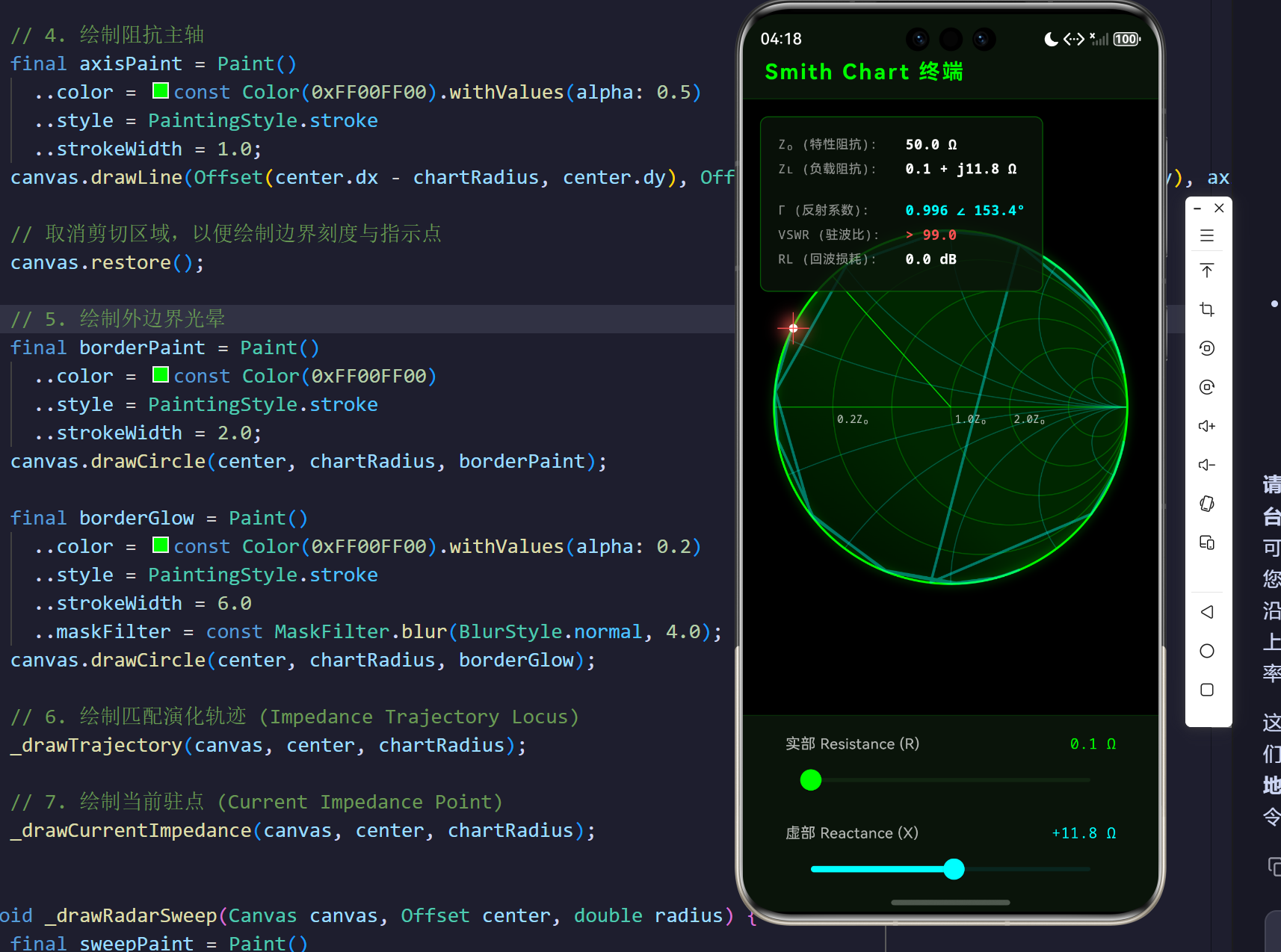Click the emulator shake device icon
1281x952 pixels.
[1207, 504]
